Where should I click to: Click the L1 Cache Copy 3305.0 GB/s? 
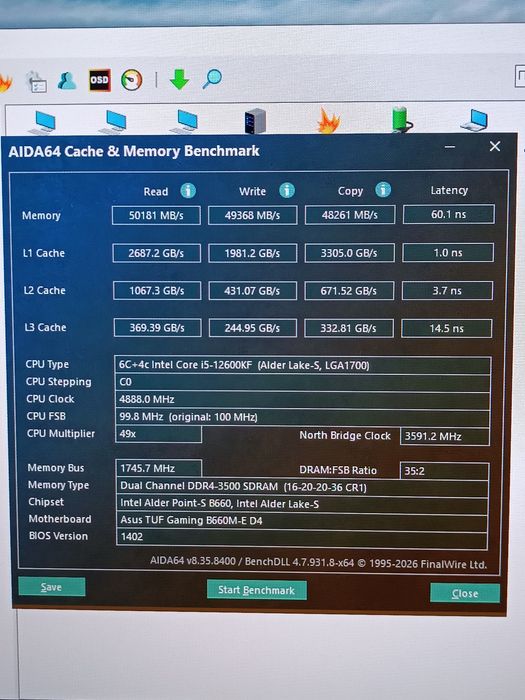tap(350, 253)
